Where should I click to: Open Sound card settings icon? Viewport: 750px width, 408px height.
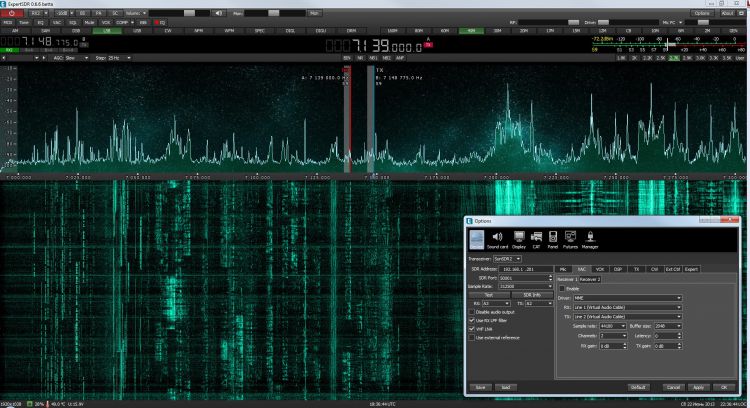point(497,240)
